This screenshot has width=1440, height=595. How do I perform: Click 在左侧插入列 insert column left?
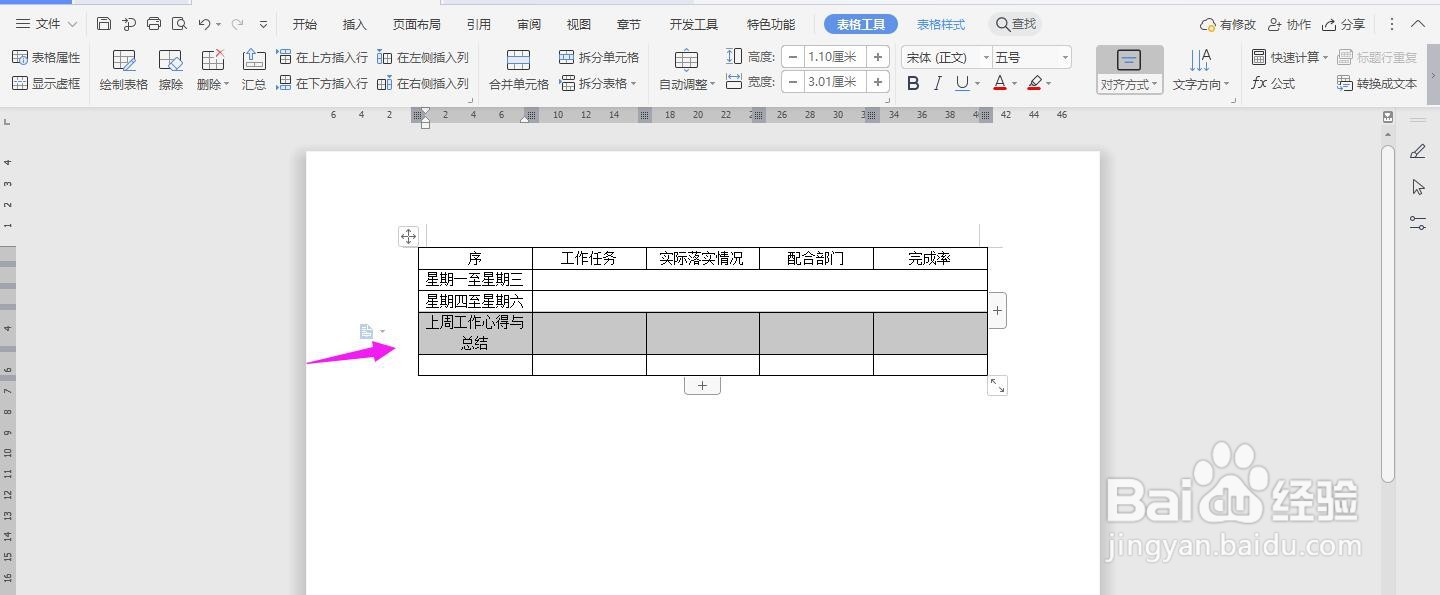[x=423, y=58]
